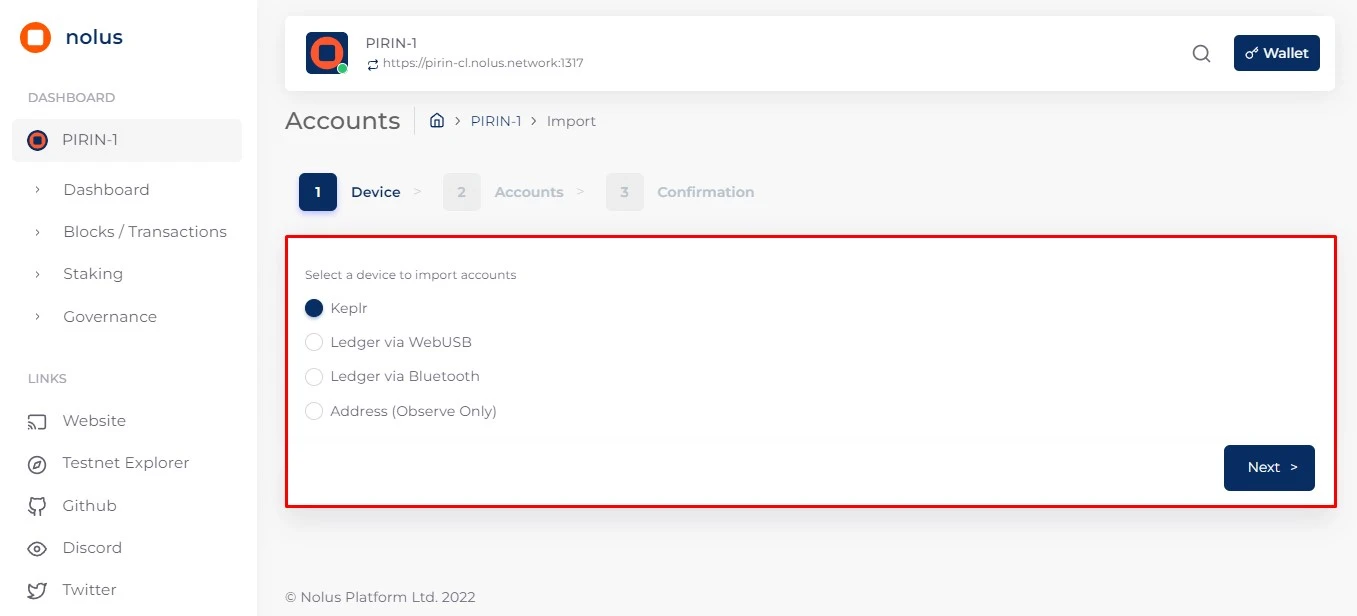This screenshot has height=616, width=1357.
Task: Open Dashboard from the sidebar menu
Action: (106, 189)
